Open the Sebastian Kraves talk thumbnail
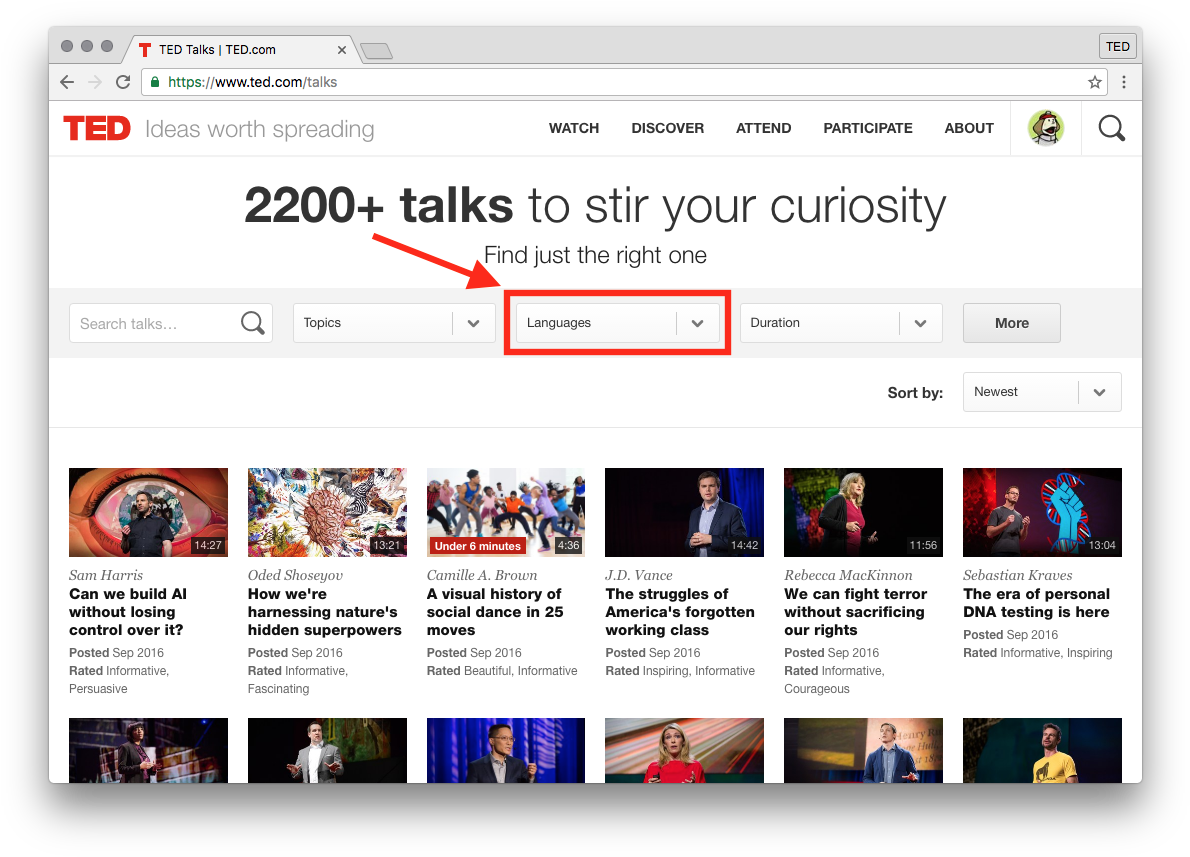Viewport: 1190px width, 857px height. click(1042, 512)
